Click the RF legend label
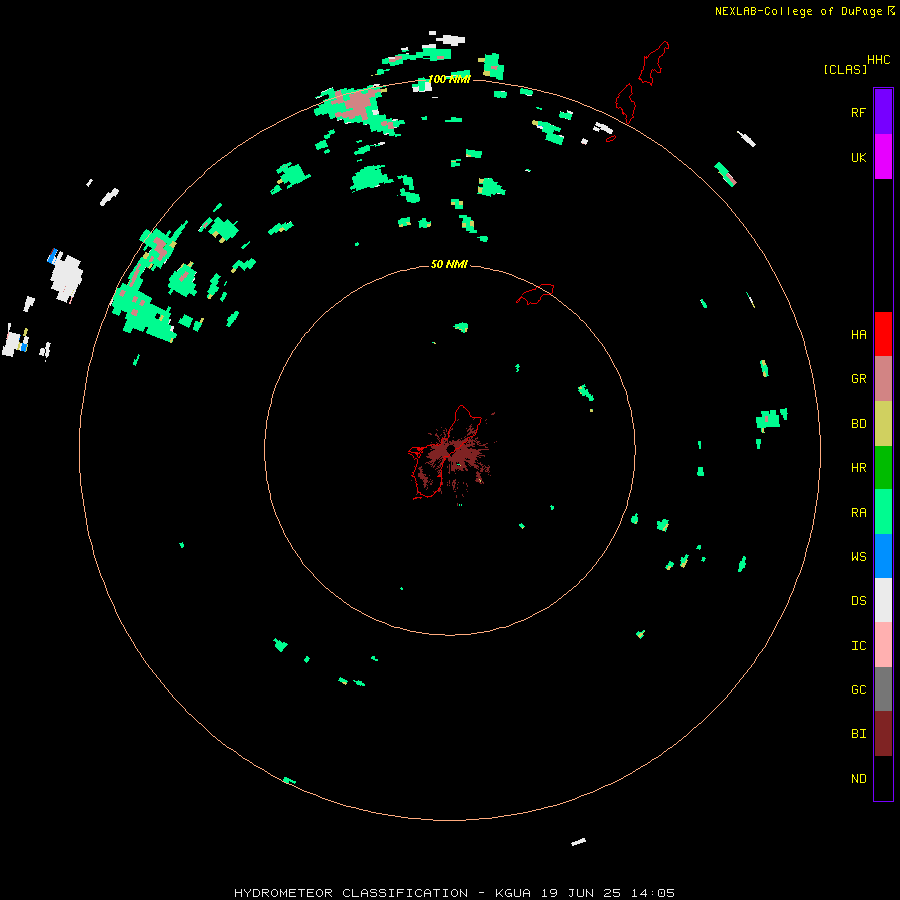Viewport: 900px width, 900px height. point(858,113)
